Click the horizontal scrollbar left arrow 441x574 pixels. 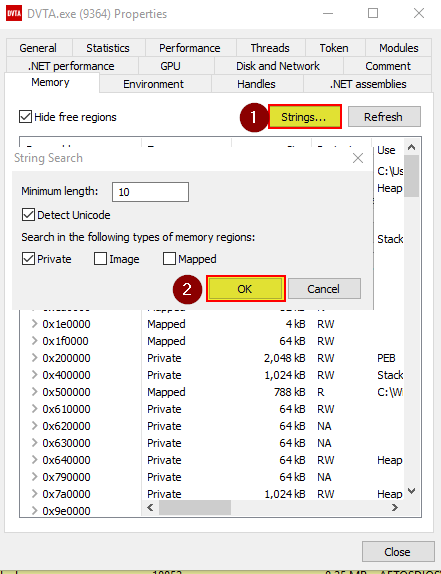(150, 507)
